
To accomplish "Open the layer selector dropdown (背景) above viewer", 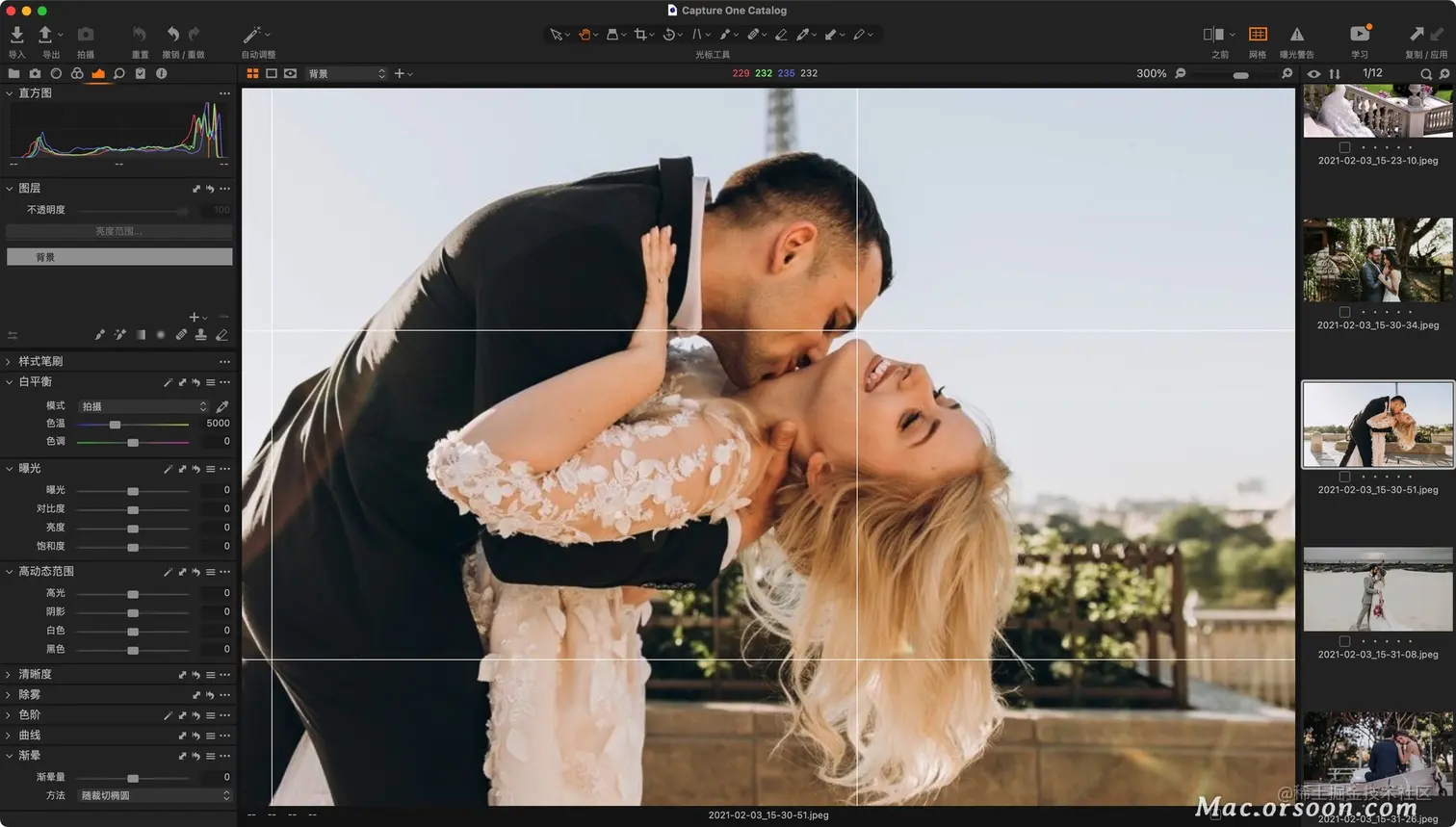I will pos(347,73).
